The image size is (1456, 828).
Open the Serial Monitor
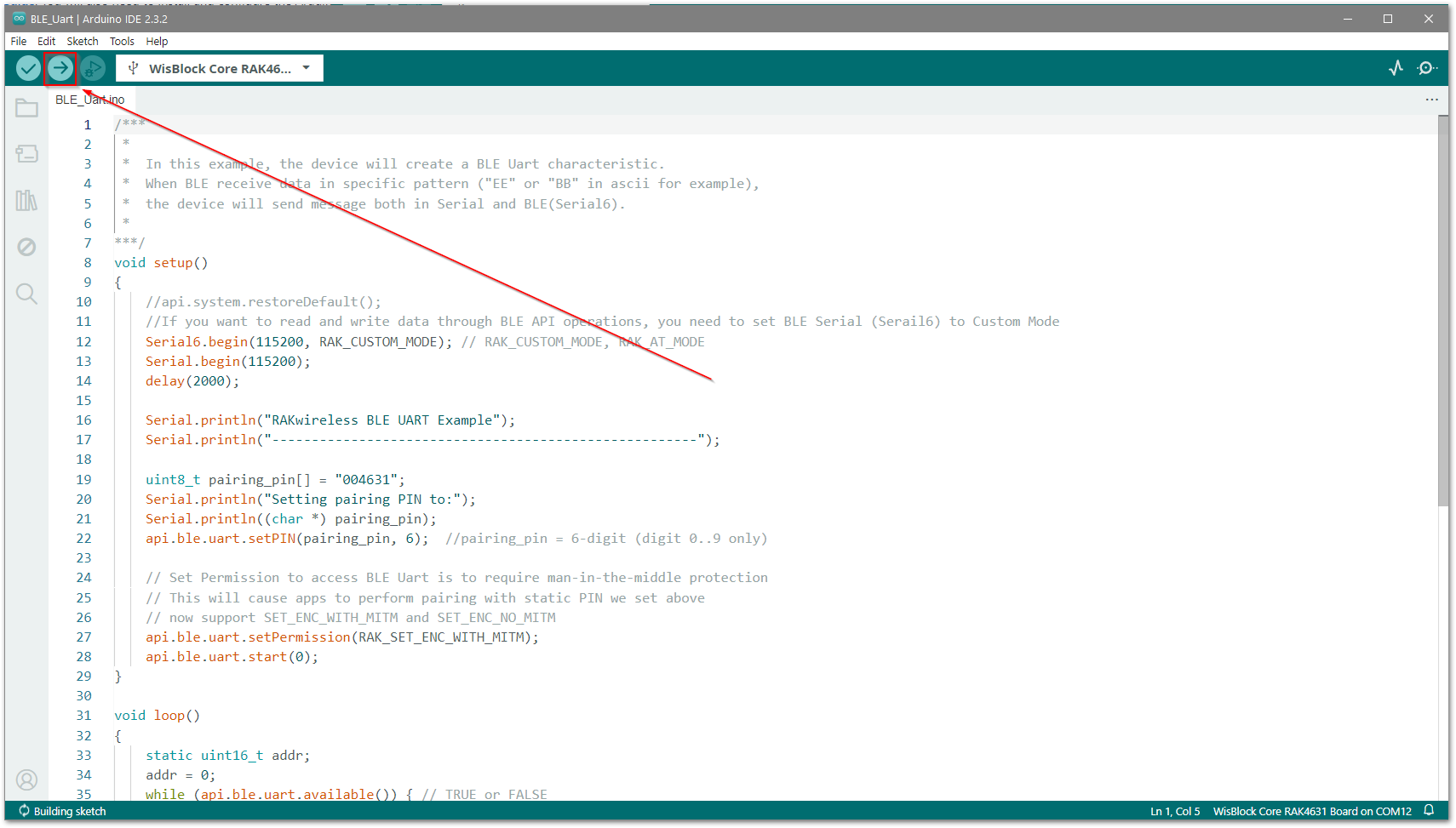(1428, 68)
